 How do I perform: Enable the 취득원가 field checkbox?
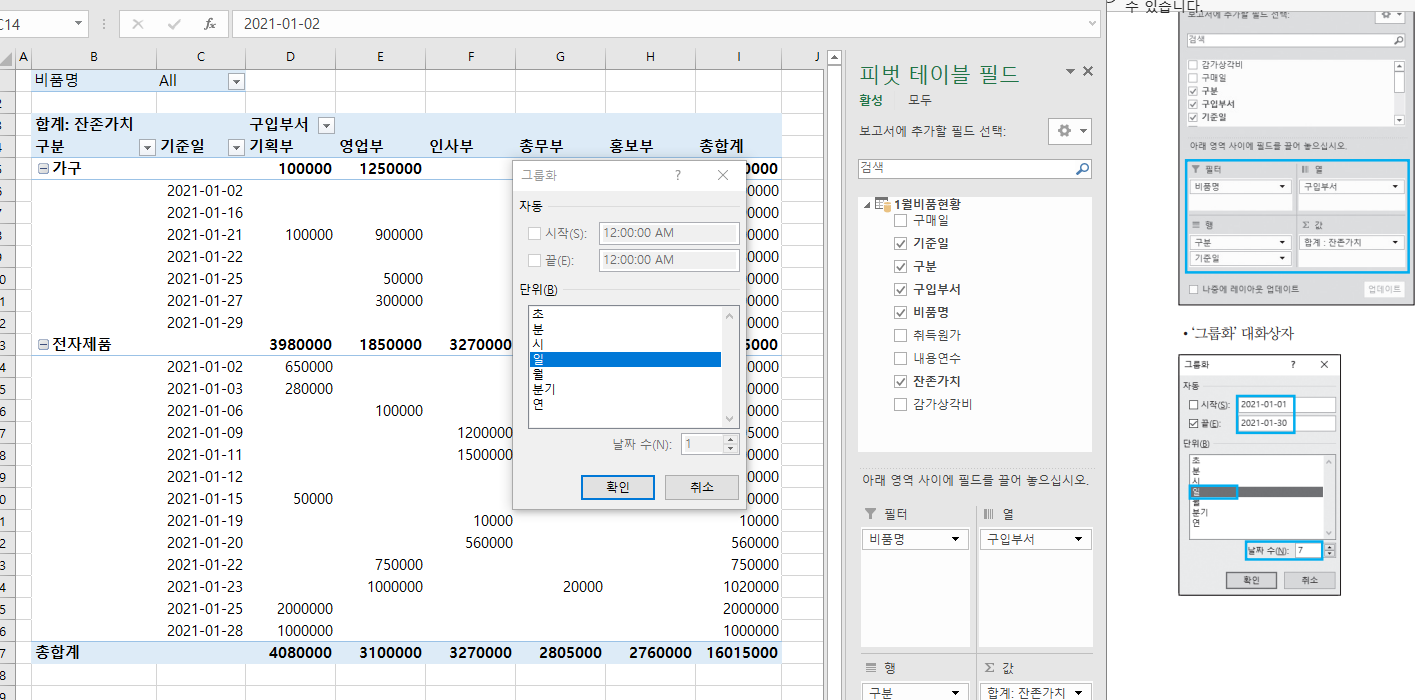[x=900, y=335]
